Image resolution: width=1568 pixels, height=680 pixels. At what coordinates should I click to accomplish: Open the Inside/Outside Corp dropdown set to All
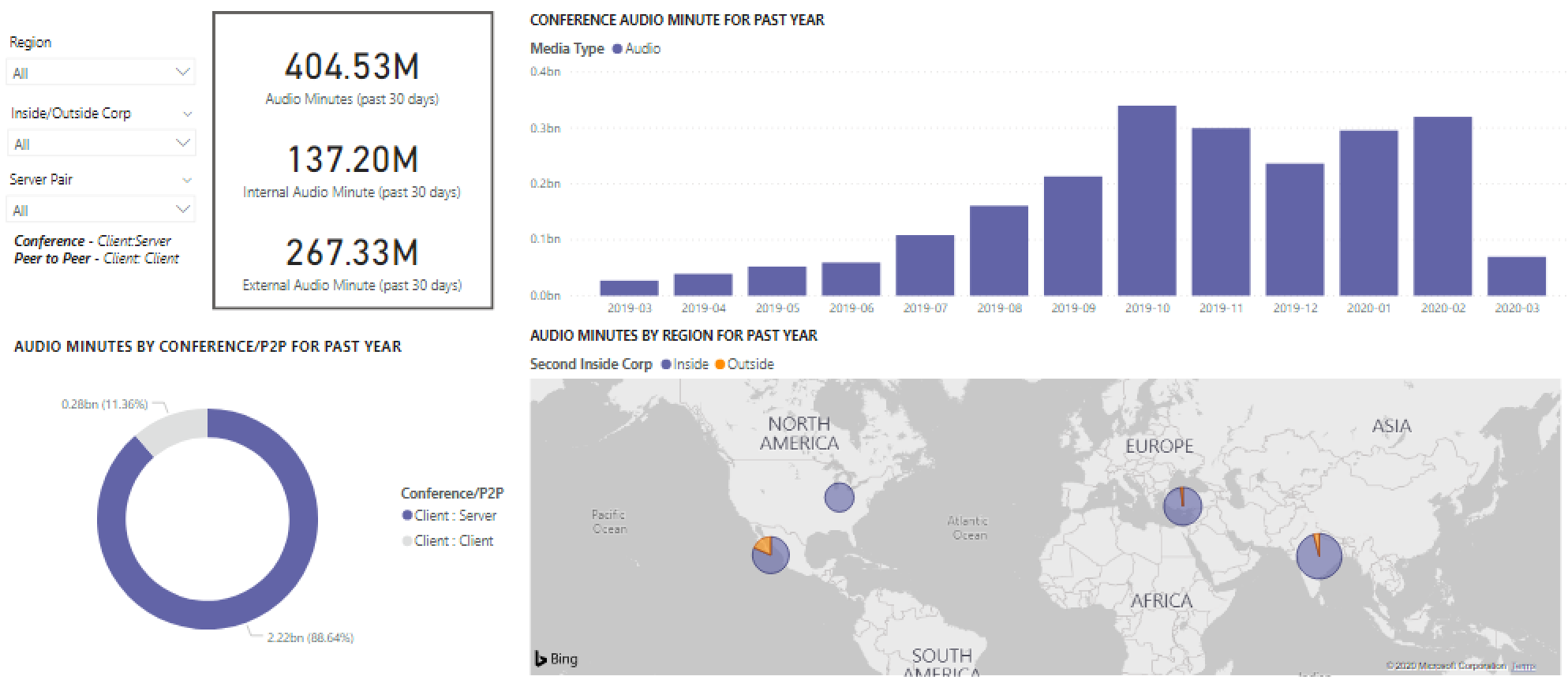pos(101,144)
